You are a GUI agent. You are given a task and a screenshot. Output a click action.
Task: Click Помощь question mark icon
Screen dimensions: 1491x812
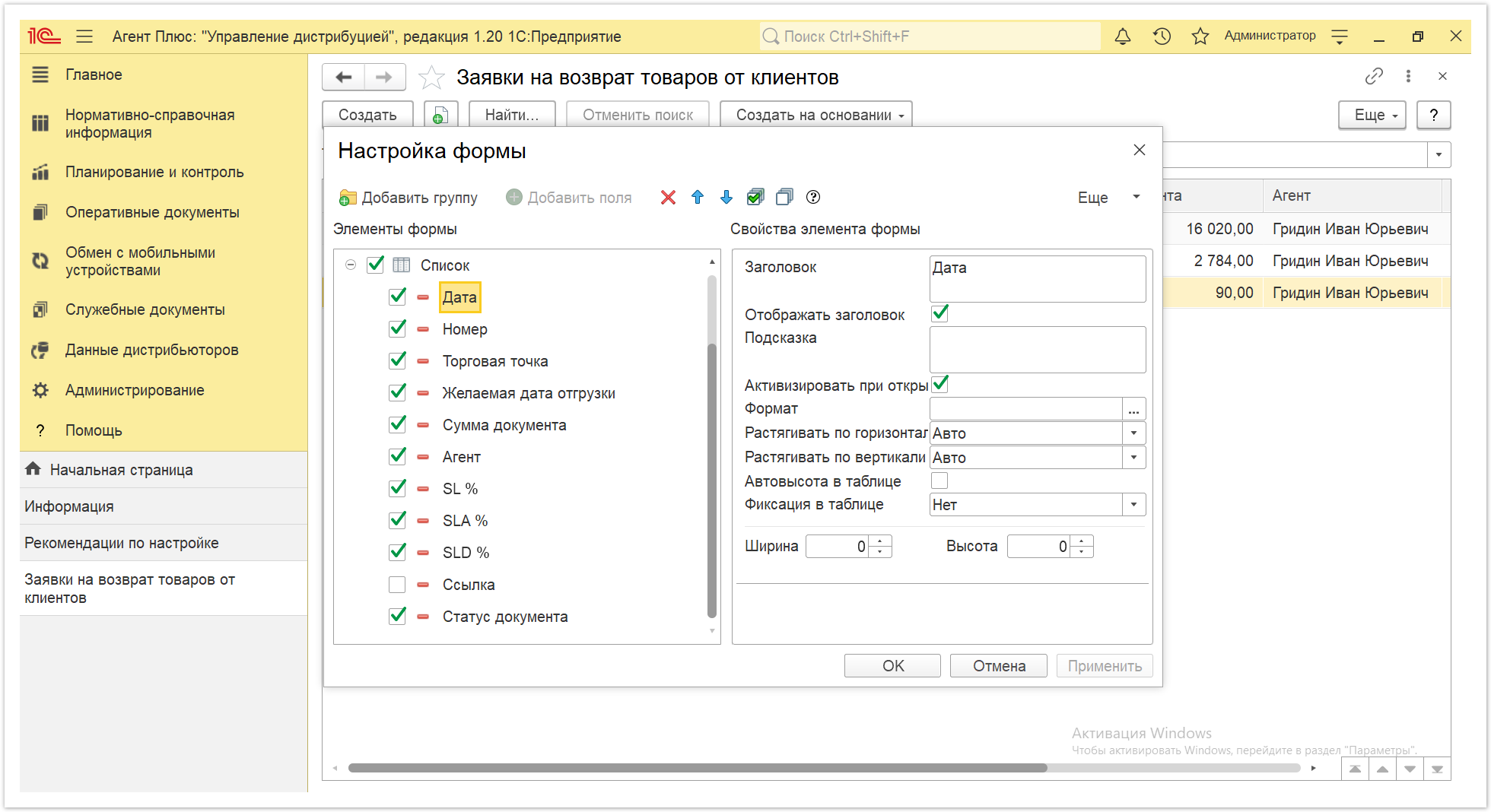(x=40, y=430)
